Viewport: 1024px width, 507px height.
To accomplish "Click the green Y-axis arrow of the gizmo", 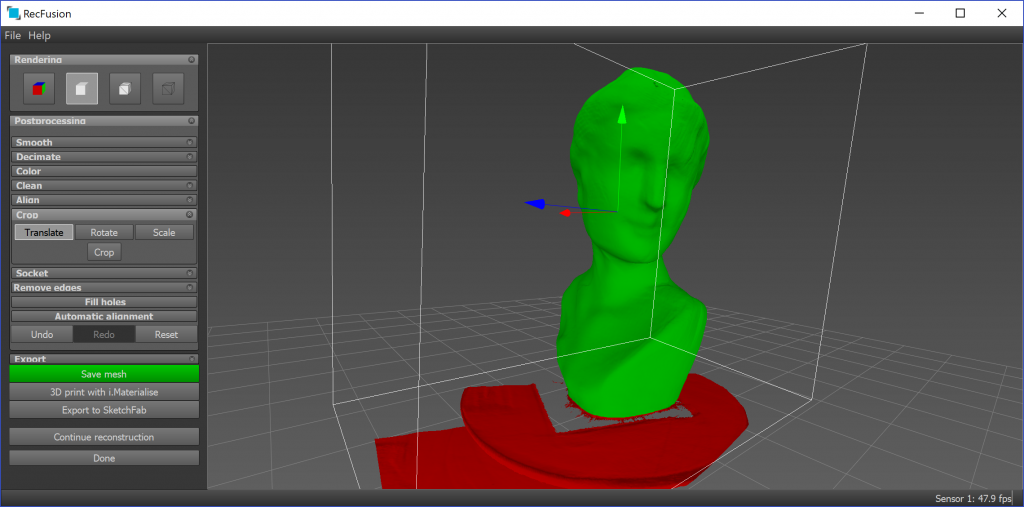I will click(x=622, y=117).
